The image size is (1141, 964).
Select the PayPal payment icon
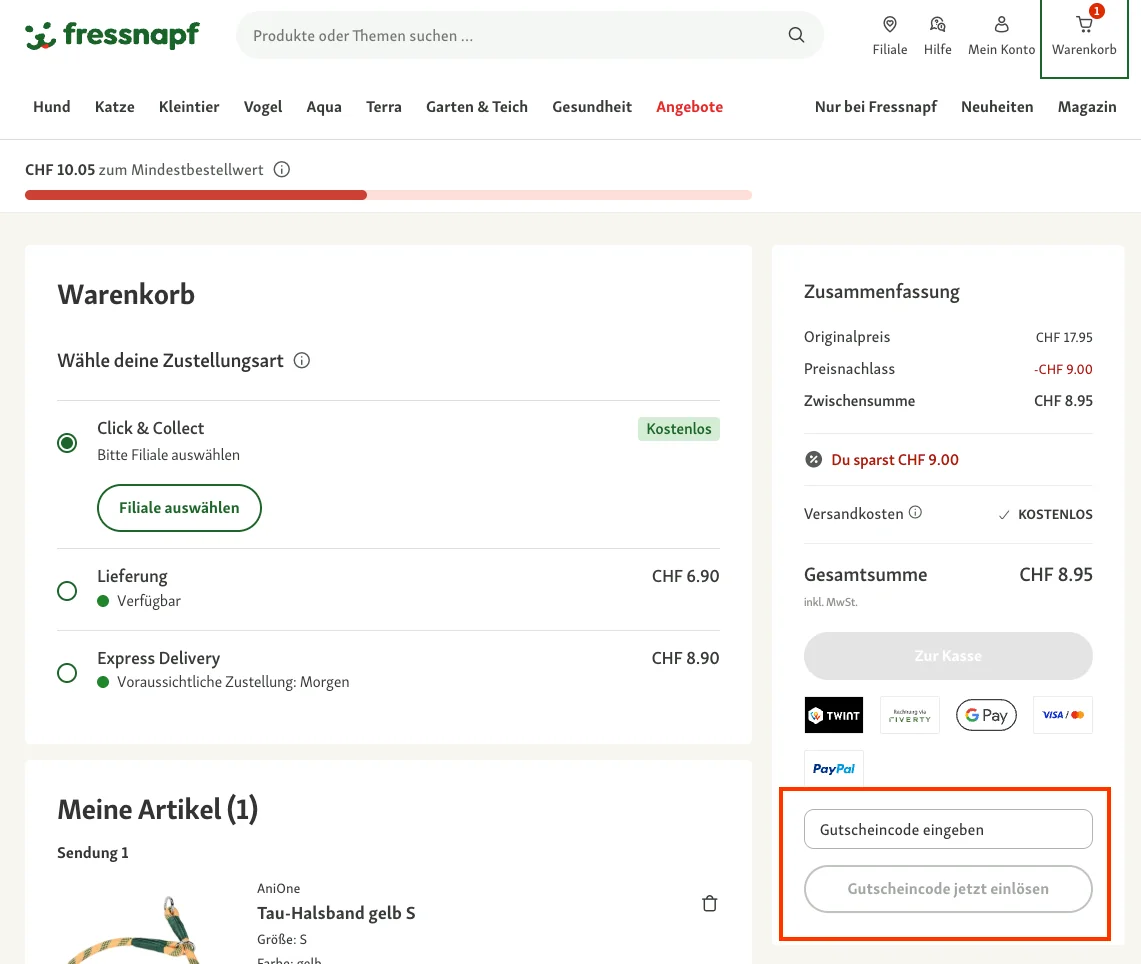pos(833,768)
